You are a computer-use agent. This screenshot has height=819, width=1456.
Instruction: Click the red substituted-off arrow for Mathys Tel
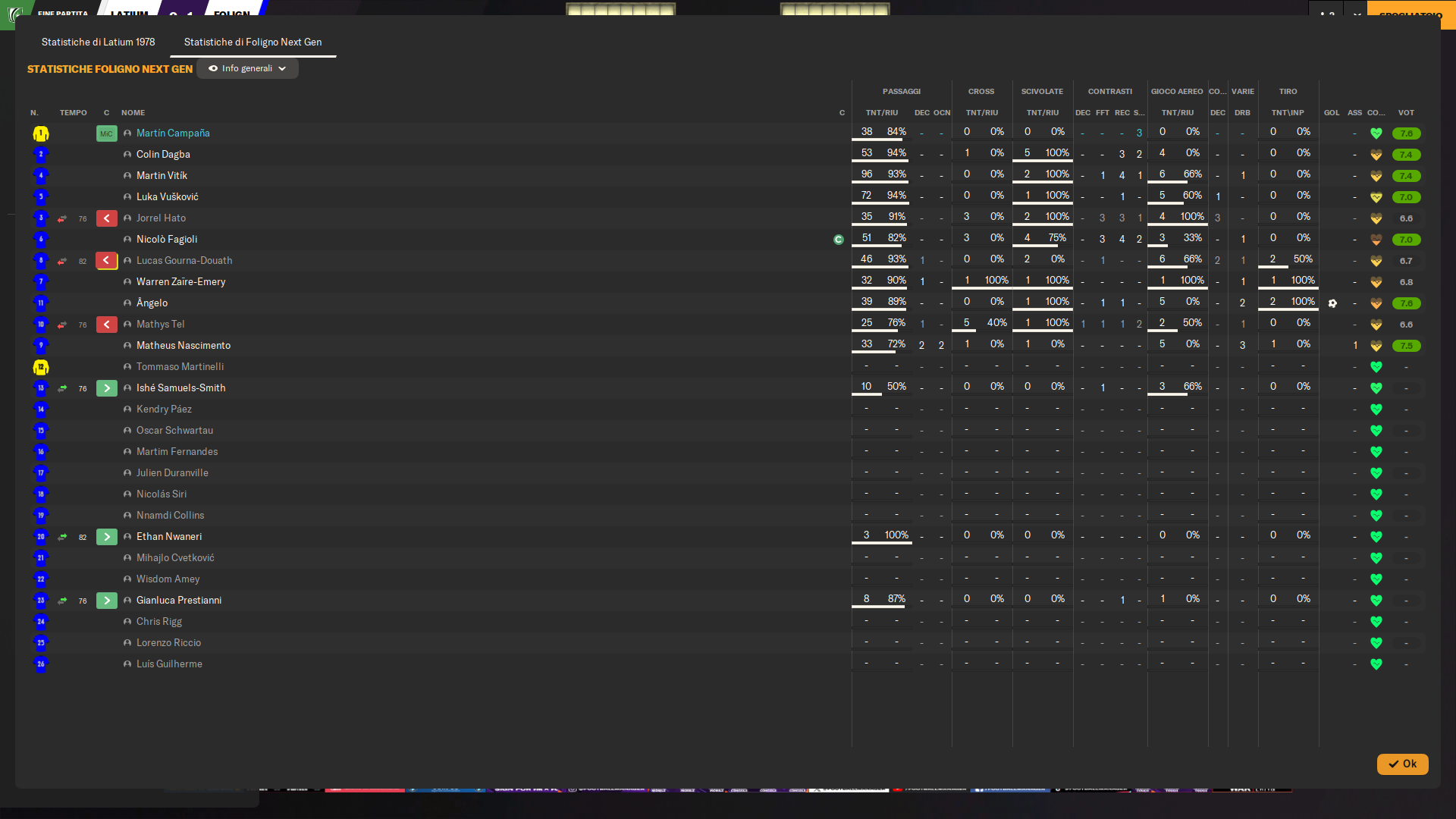coord(107,325)
